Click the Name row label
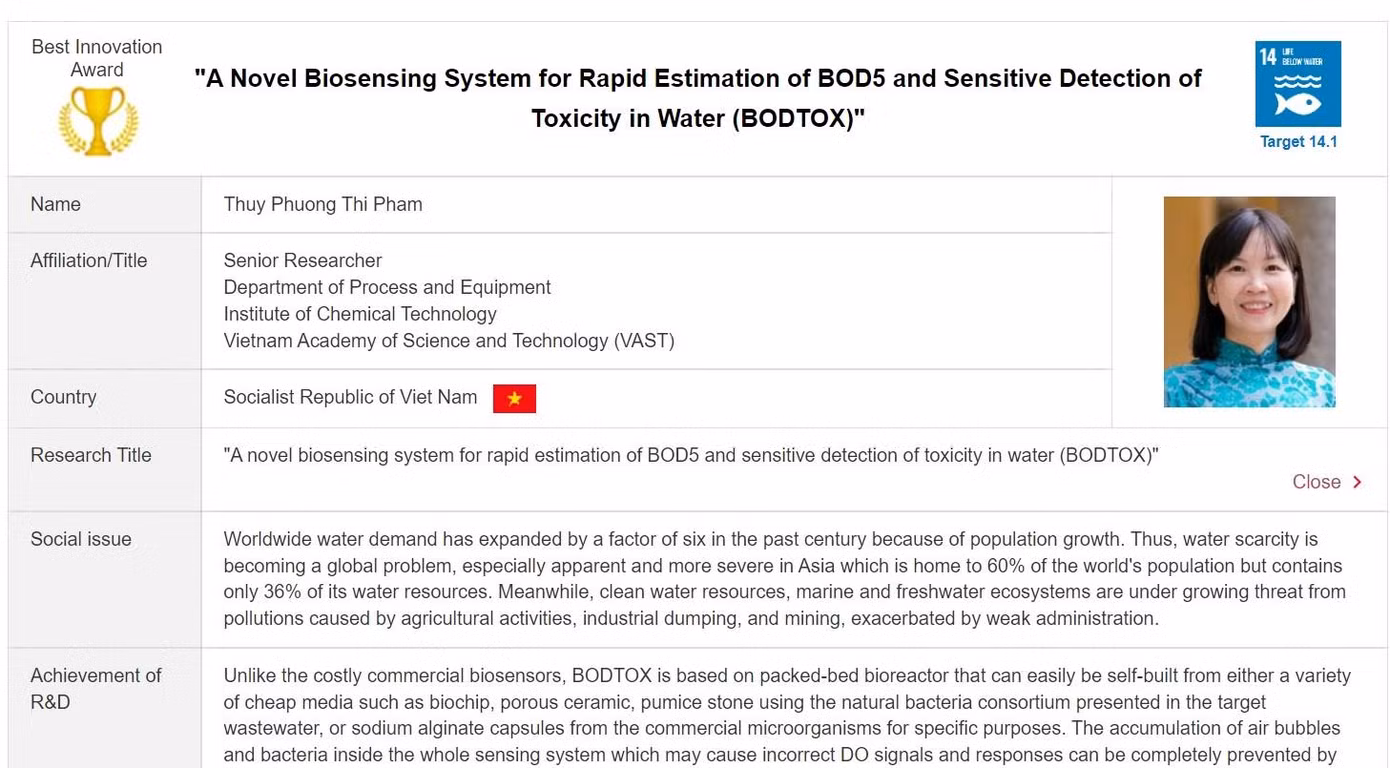The height and width of the screenshot is (768, 1390). [x=55, y=204]
